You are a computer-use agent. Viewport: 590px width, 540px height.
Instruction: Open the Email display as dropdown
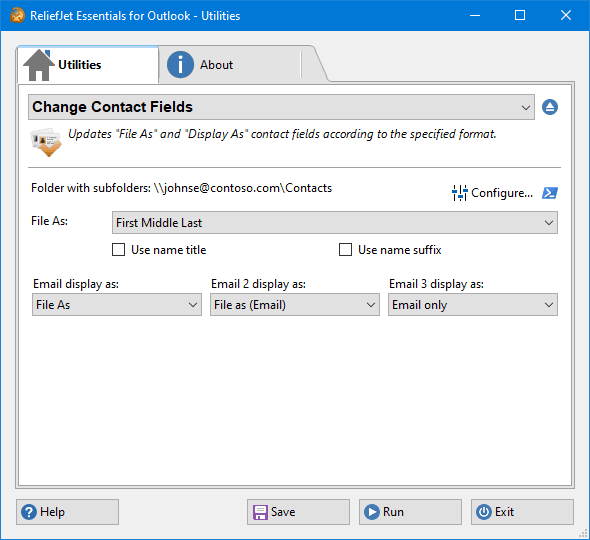coord(117,305)
